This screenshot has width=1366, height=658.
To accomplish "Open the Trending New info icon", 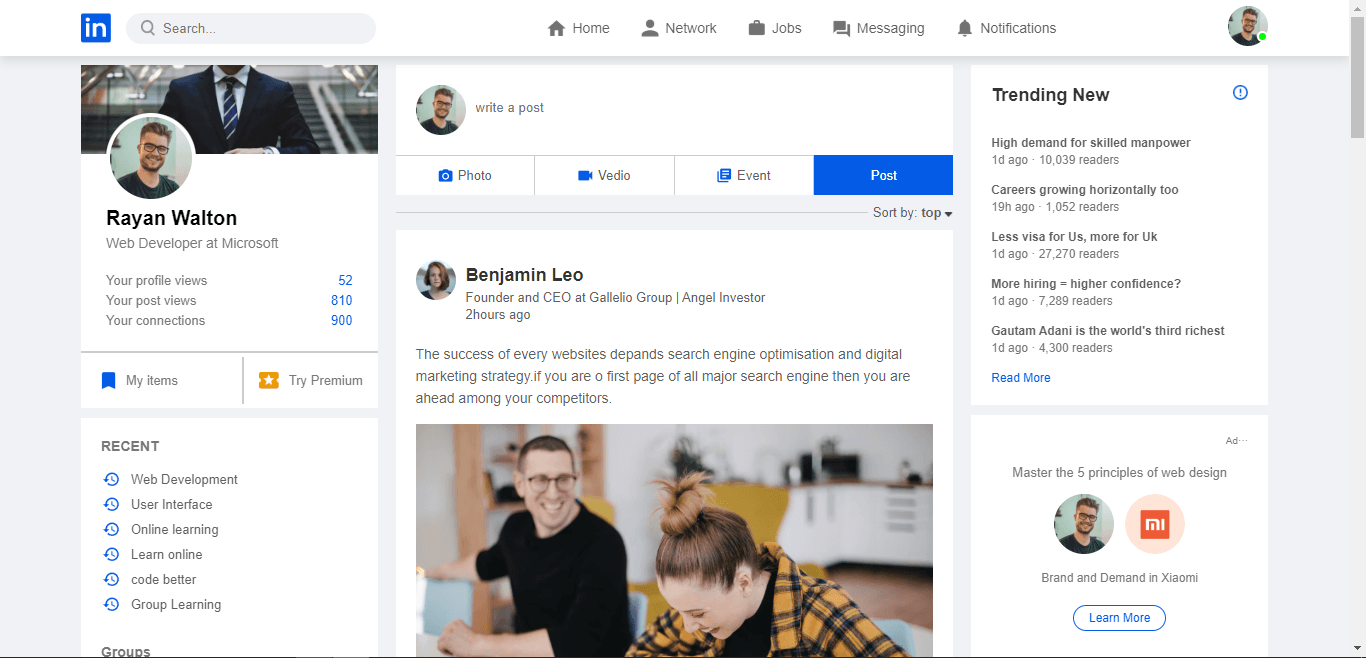I will pyautogui.click(x=1240, y=91).
